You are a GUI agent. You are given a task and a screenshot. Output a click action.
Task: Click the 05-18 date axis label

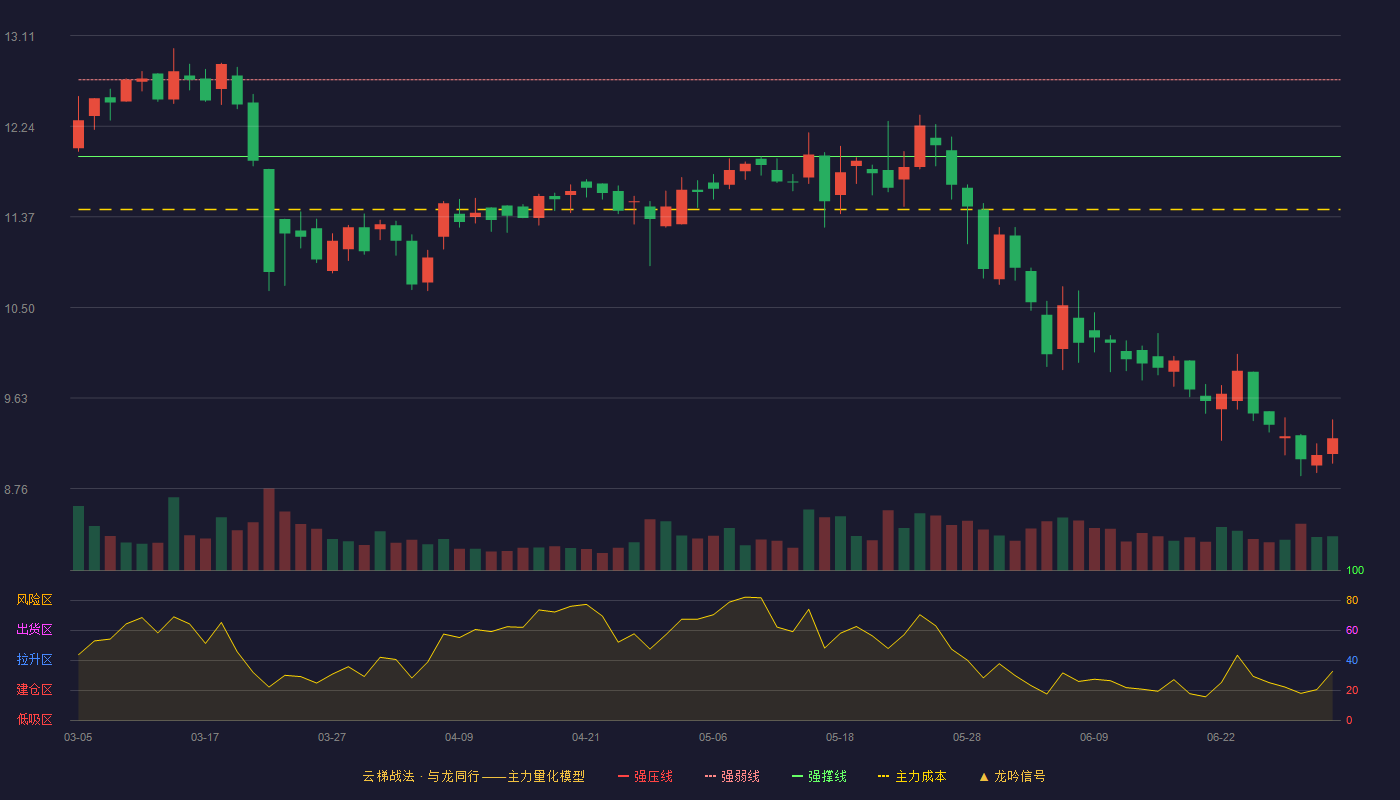pos(840,737)
